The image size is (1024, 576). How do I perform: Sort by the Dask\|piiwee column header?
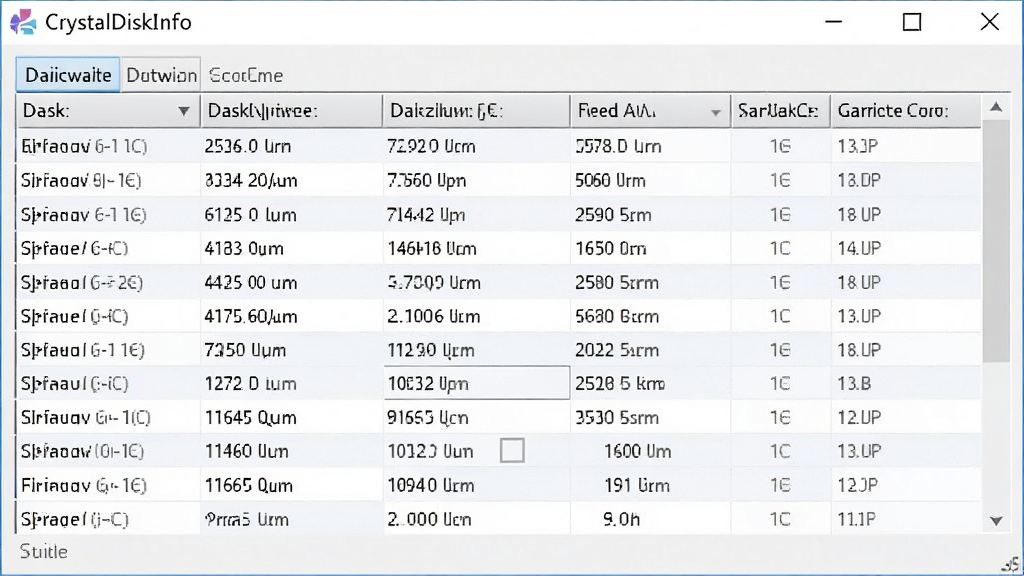click(x=291, y=111)
